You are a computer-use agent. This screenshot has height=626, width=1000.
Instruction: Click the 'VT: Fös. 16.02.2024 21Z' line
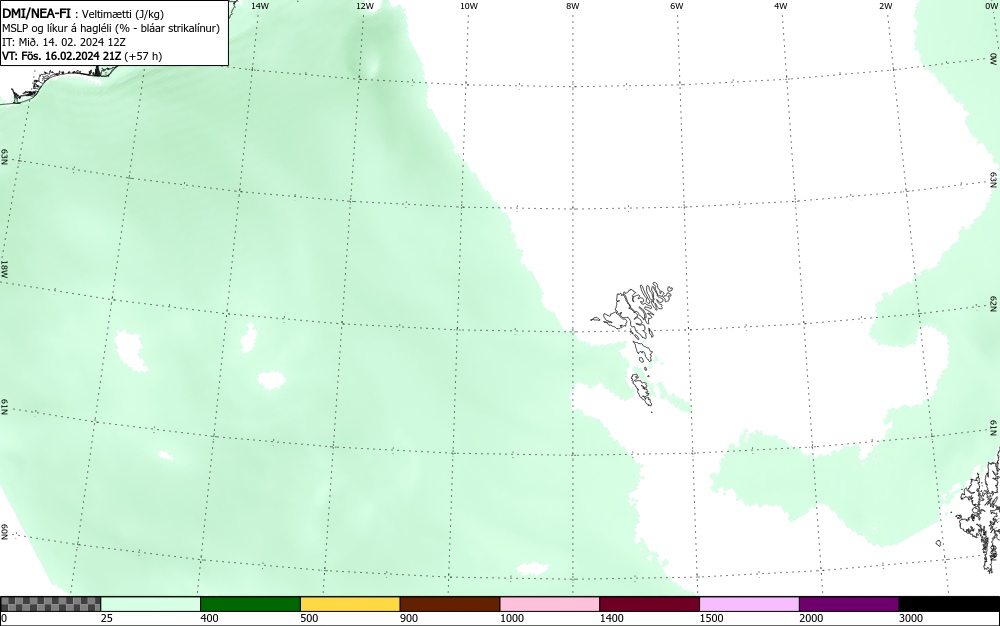[x=82, y=56]
